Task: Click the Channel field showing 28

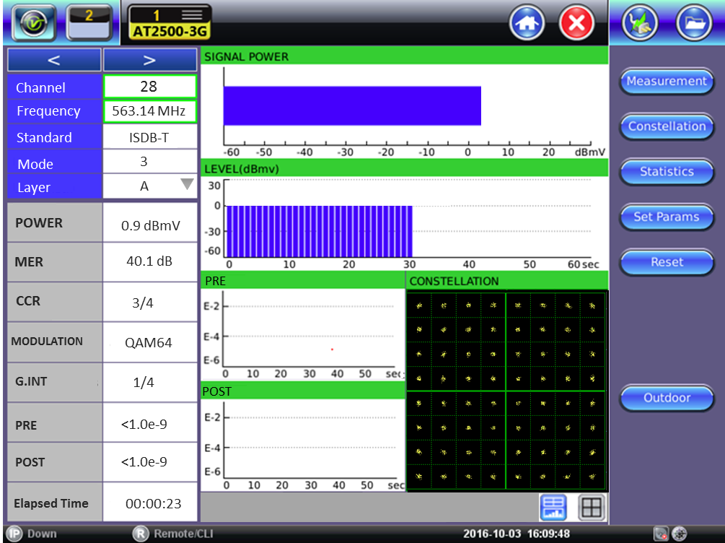Action: click(150, 87)
